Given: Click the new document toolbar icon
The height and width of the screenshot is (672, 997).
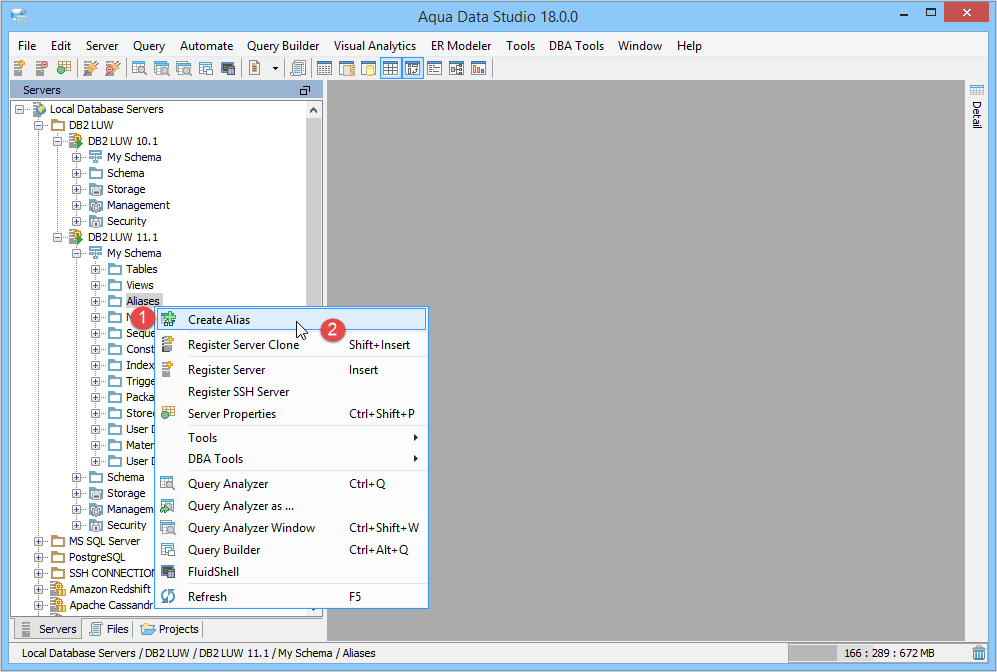Looking at the screenshot, I should point(255,68).
